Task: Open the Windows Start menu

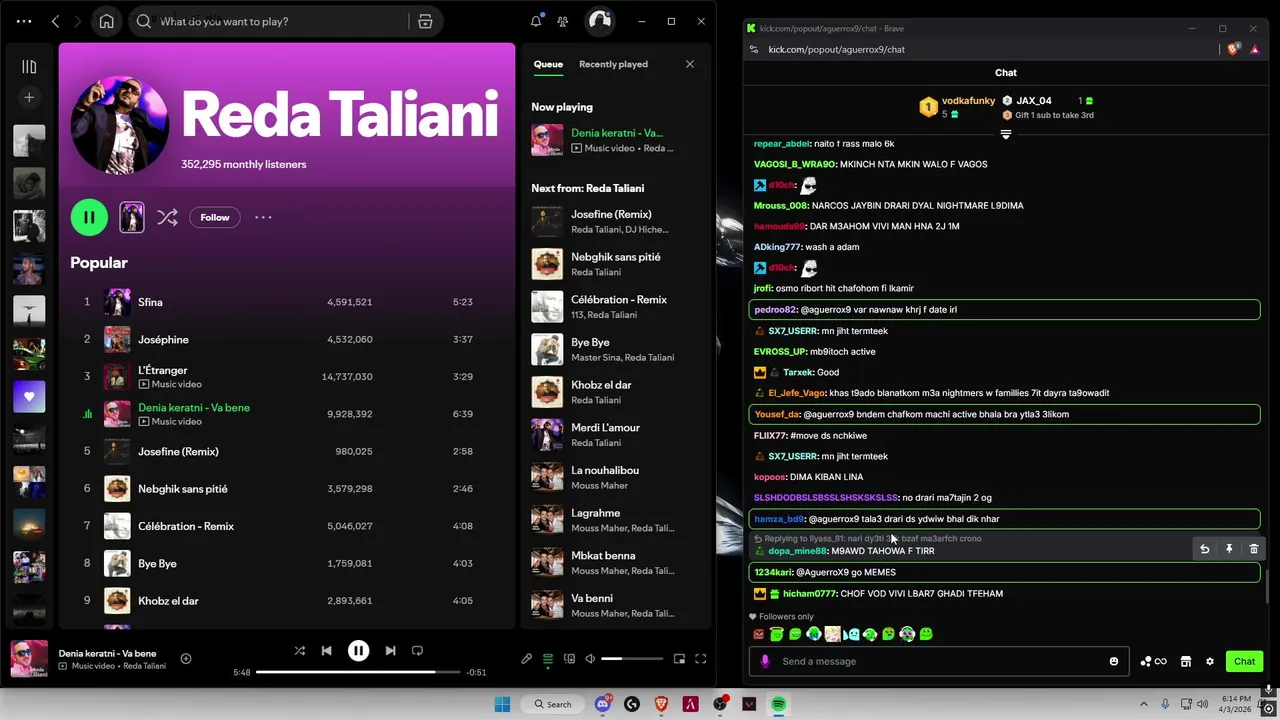Action: 502,704
